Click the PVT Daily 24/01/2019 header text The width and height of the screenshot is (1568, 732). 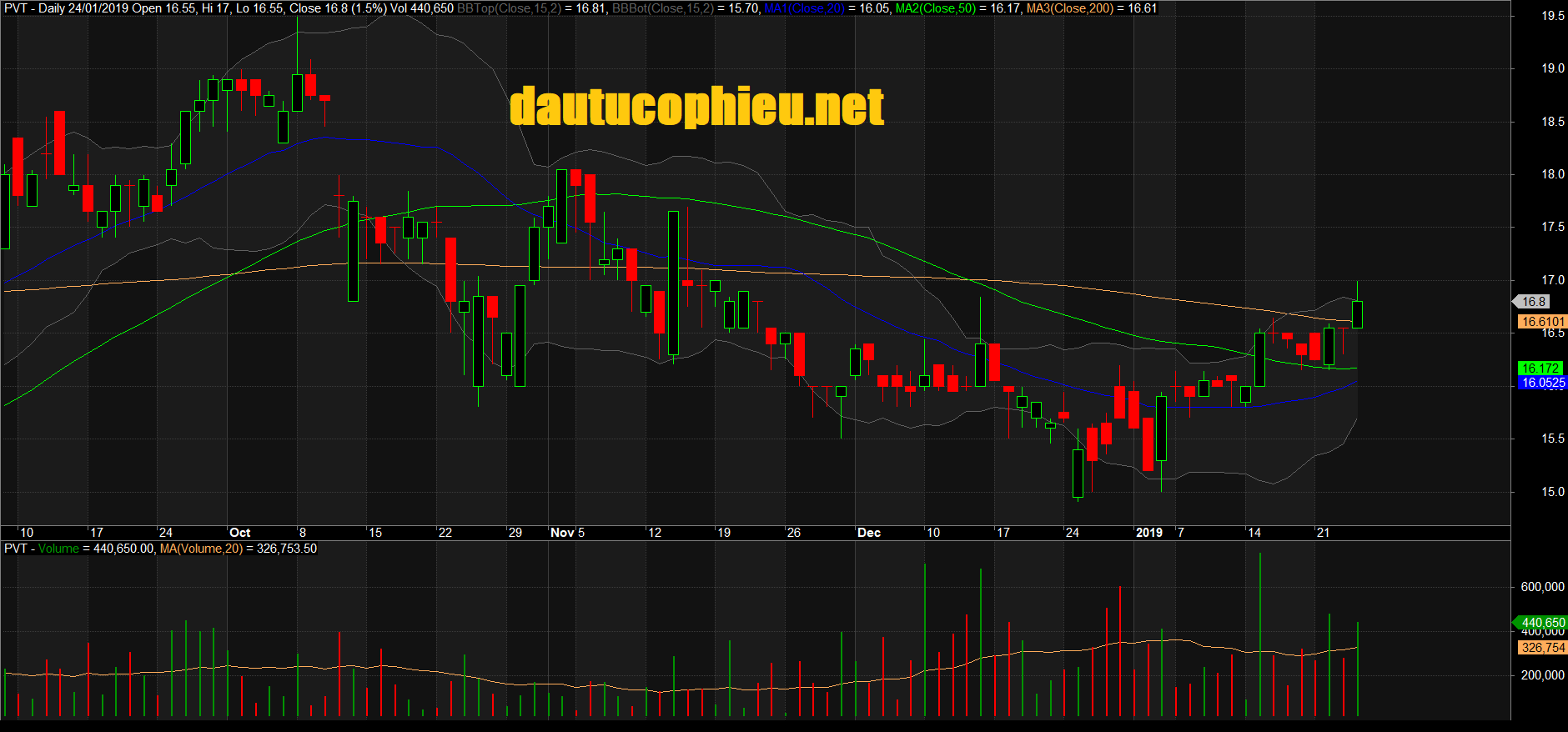click(x=67, y=8)
